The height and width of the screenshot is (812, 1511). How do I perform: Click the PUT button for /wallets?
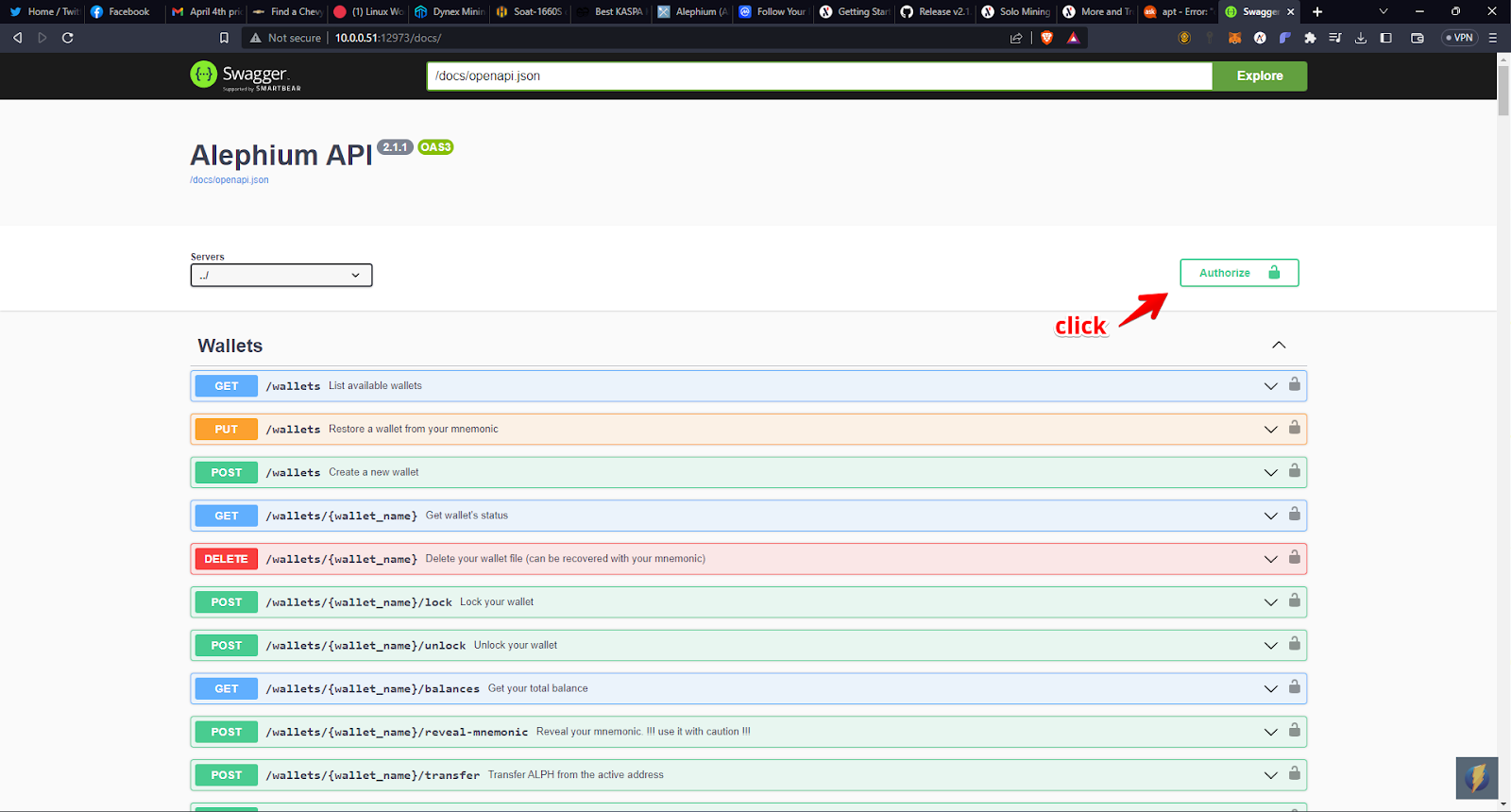[227, 430]
